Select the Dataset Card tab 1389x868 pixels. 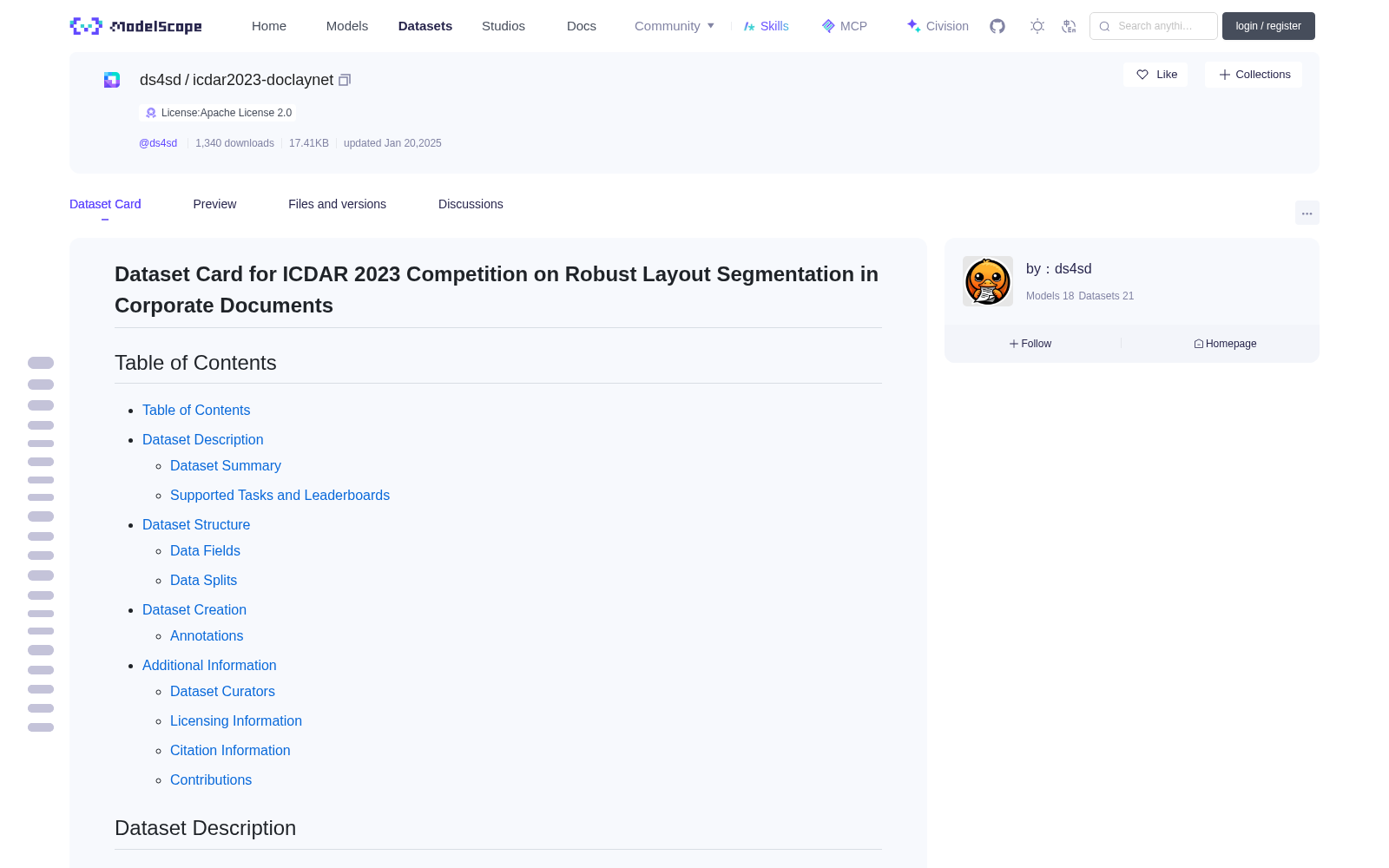(x=105, y=204)
